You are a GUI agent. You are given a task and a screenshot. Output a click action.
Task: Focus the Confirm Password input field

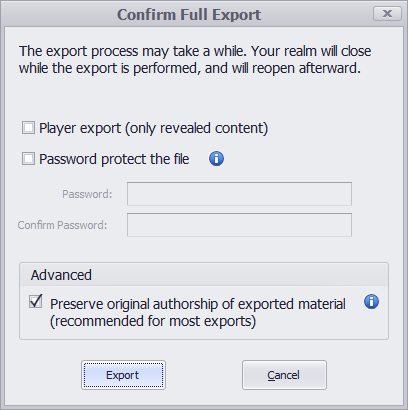click(239, 225)
